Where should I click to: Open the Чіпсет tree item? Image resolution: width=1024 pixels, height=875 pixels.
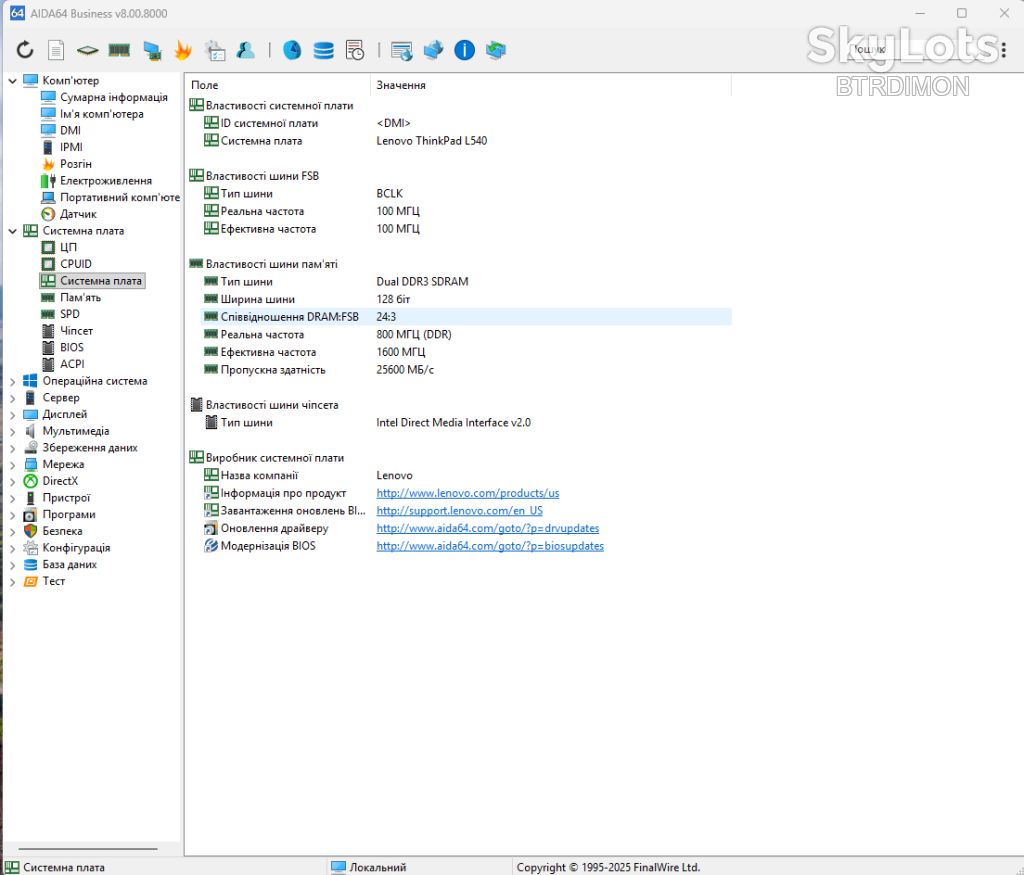pos(76,331)
